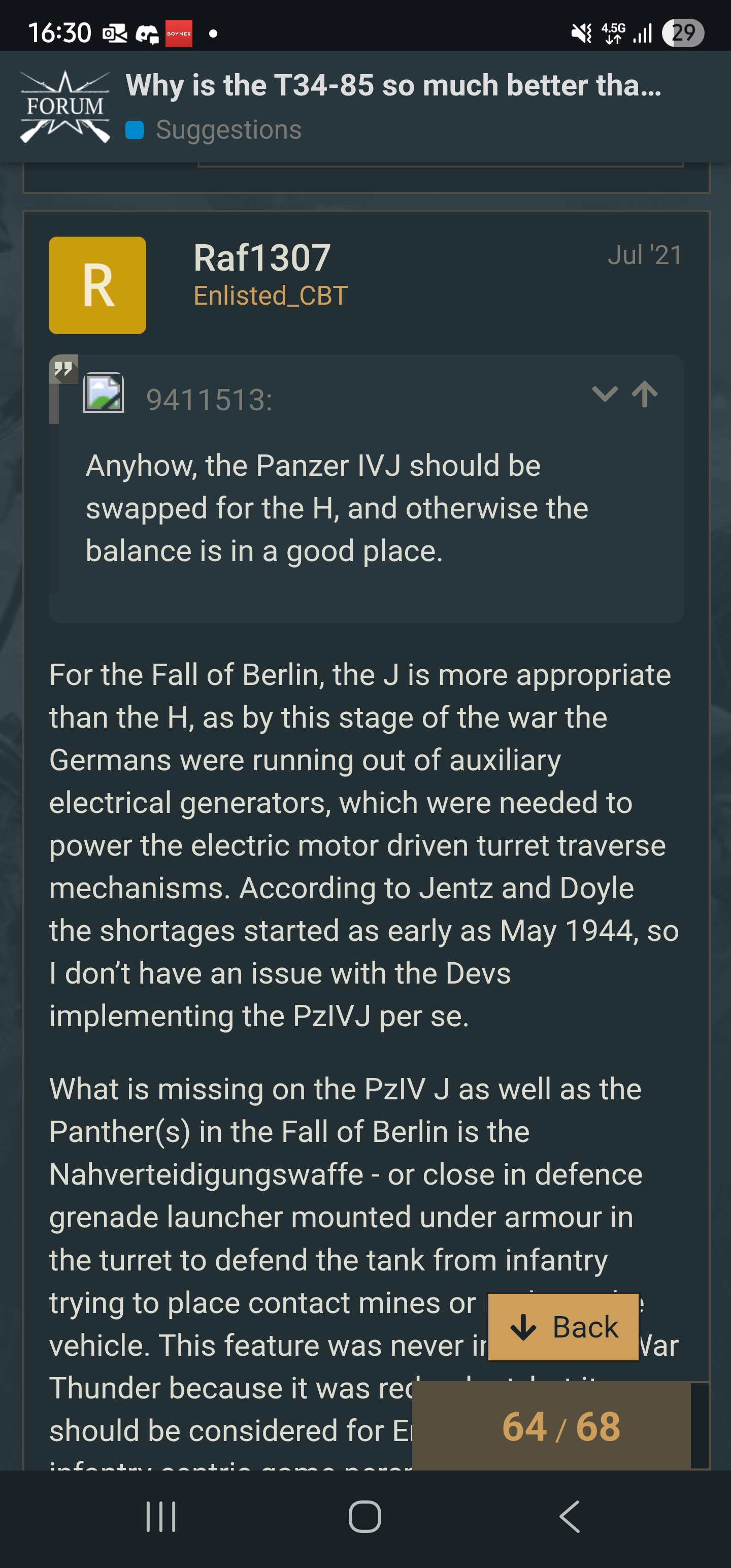Tap the Android back navigation arrow

tap(569, 1516)
